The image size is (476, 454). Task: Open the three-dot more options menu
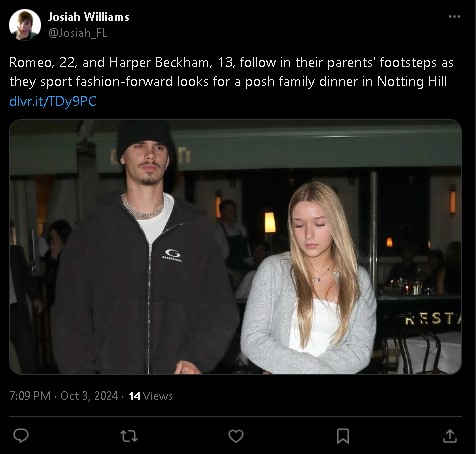tap(454, 17)
